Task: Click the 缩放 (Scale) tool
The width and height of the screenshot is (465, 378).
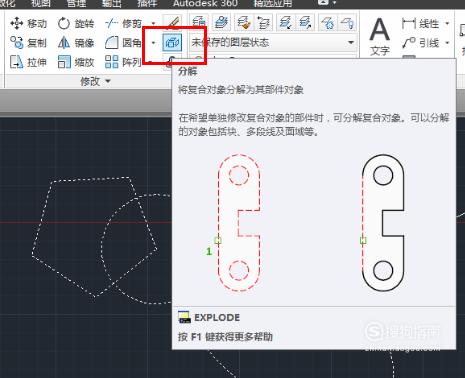Action: [76, 62]
